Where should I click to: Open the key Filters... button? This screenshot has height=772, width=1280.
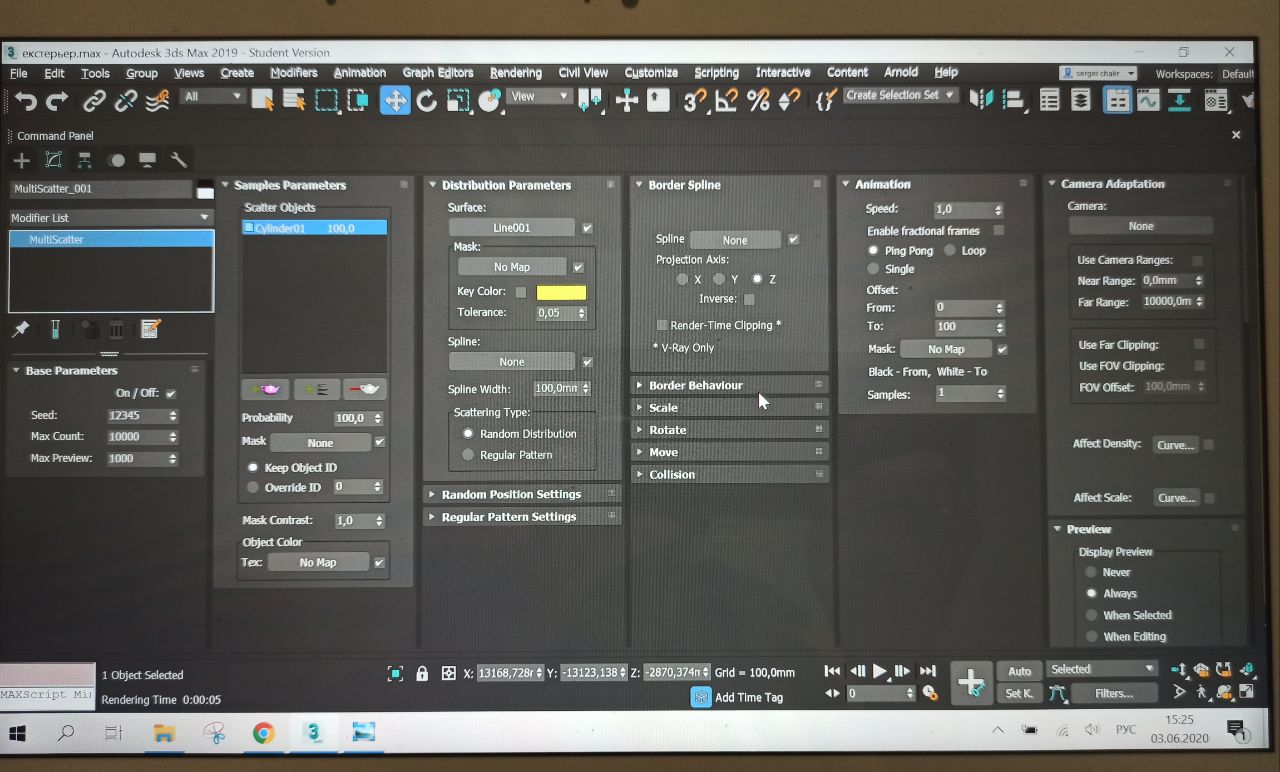pyautogui.click(x=1114, y=693)
